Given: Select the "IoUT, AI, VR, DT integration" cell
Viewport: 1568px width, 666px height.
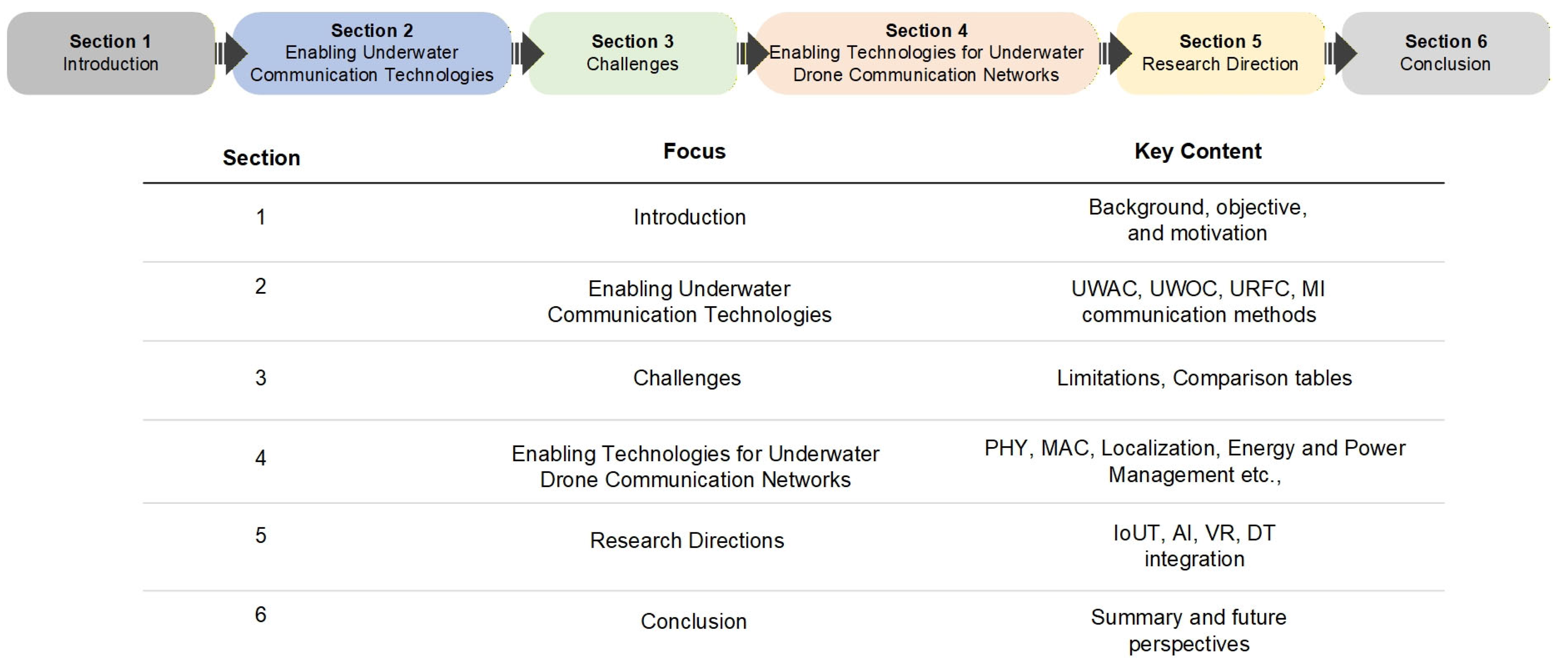Looking at the screenshot, I should [1194, 545].
